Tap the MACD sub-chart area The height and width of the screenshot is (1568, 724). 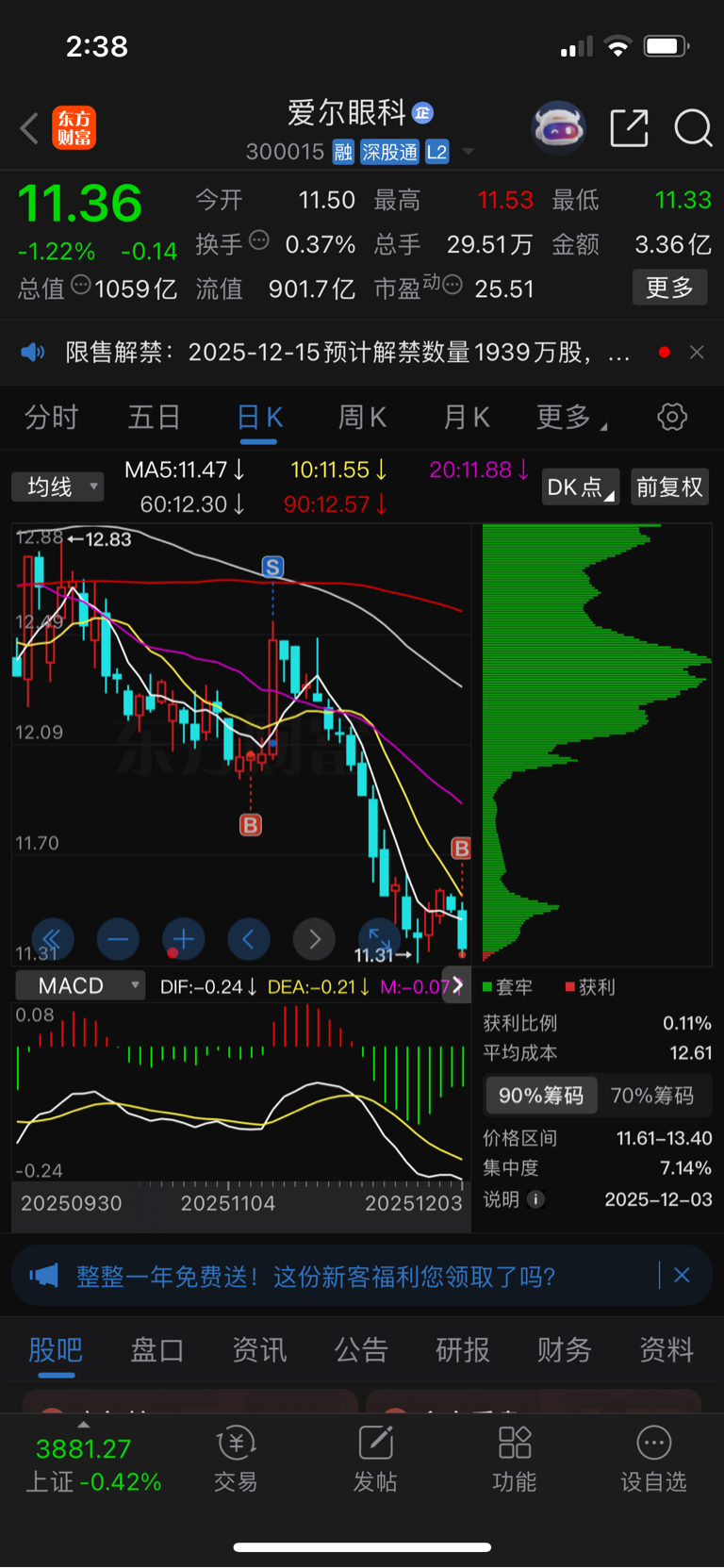241,1092
